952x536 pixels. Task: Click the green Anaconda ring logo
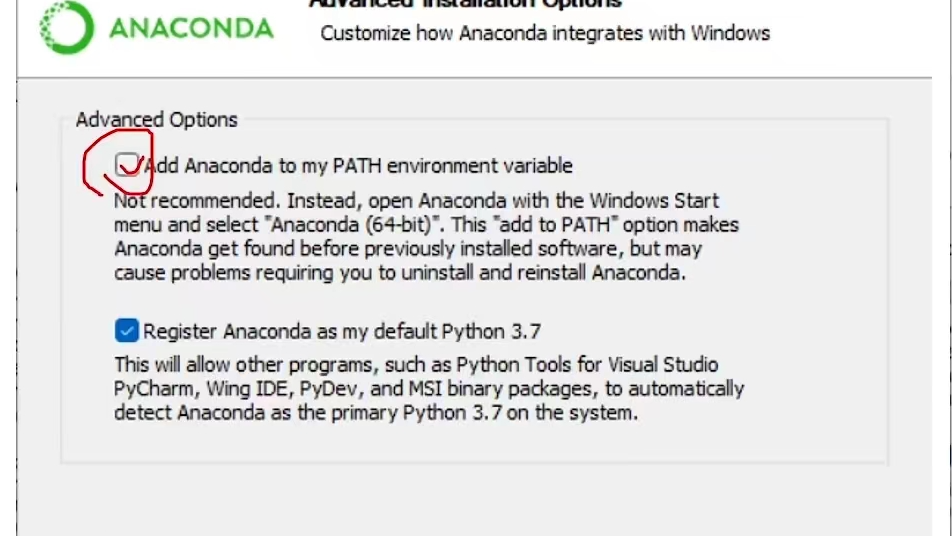(65, 27)
